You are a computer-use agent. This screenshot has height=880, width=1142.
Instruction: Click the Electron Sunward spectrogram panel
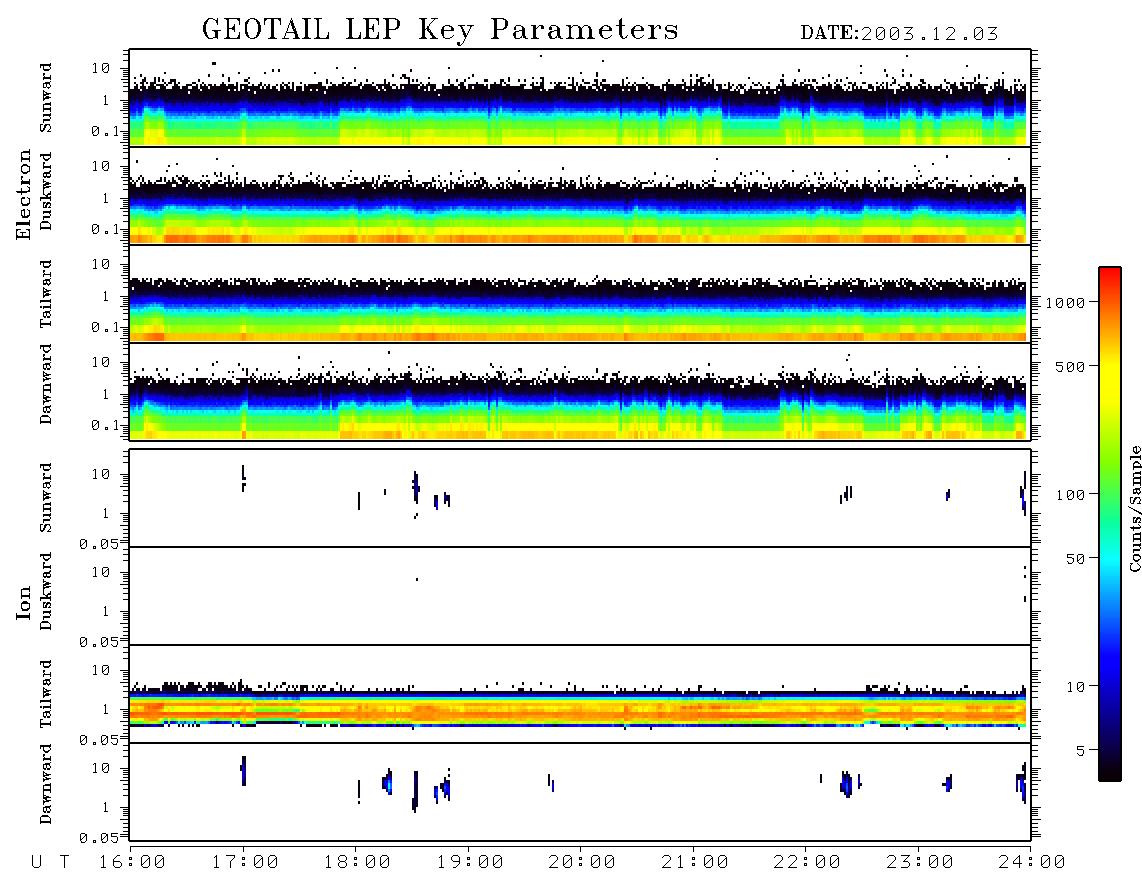580,98
